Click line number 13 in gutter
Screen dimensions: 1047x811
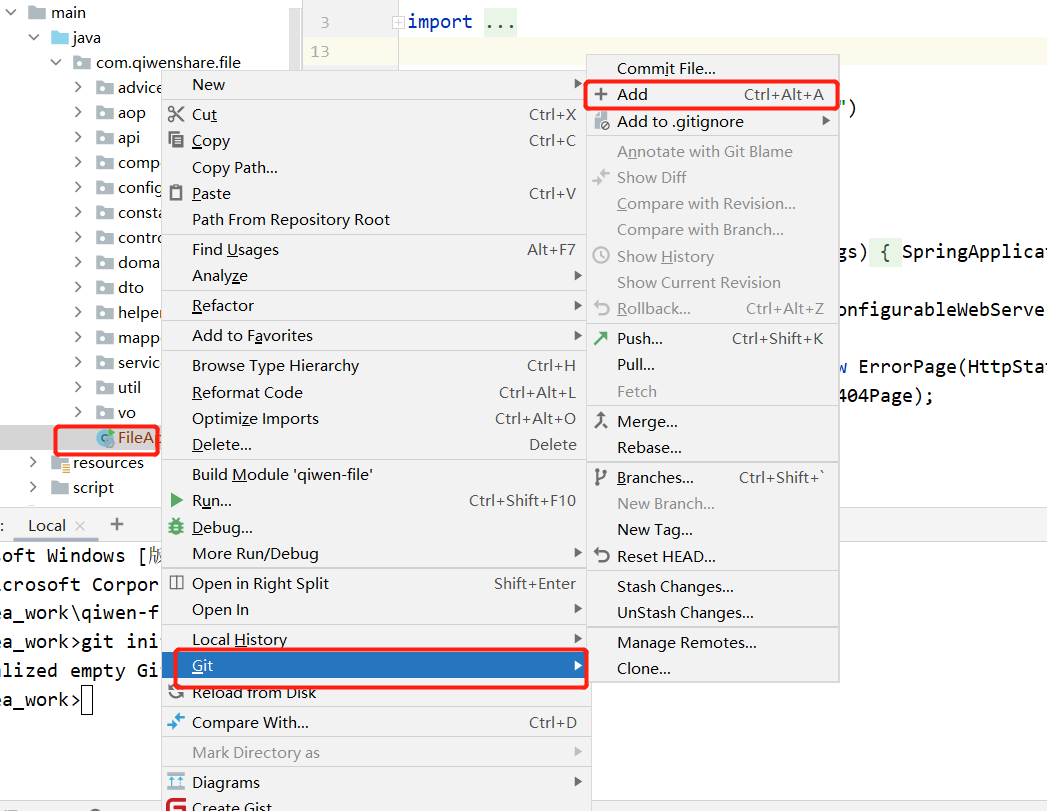(x=320, y=51)
